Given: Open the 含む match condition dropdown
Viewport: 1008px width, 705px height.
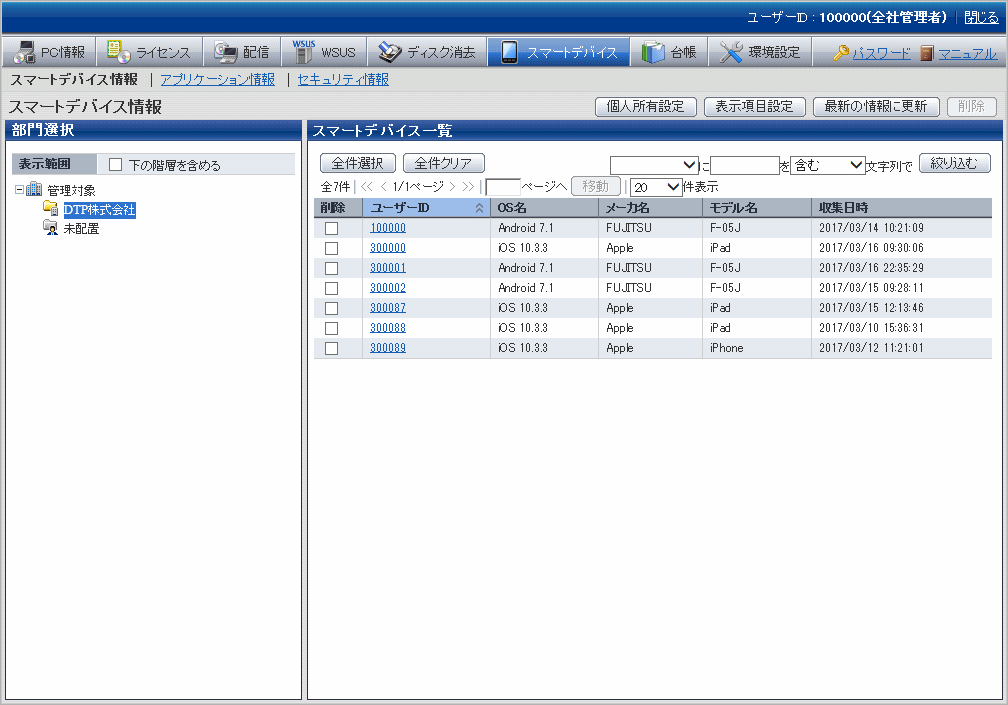Looking at the screenshot, I should coord(827,165).
